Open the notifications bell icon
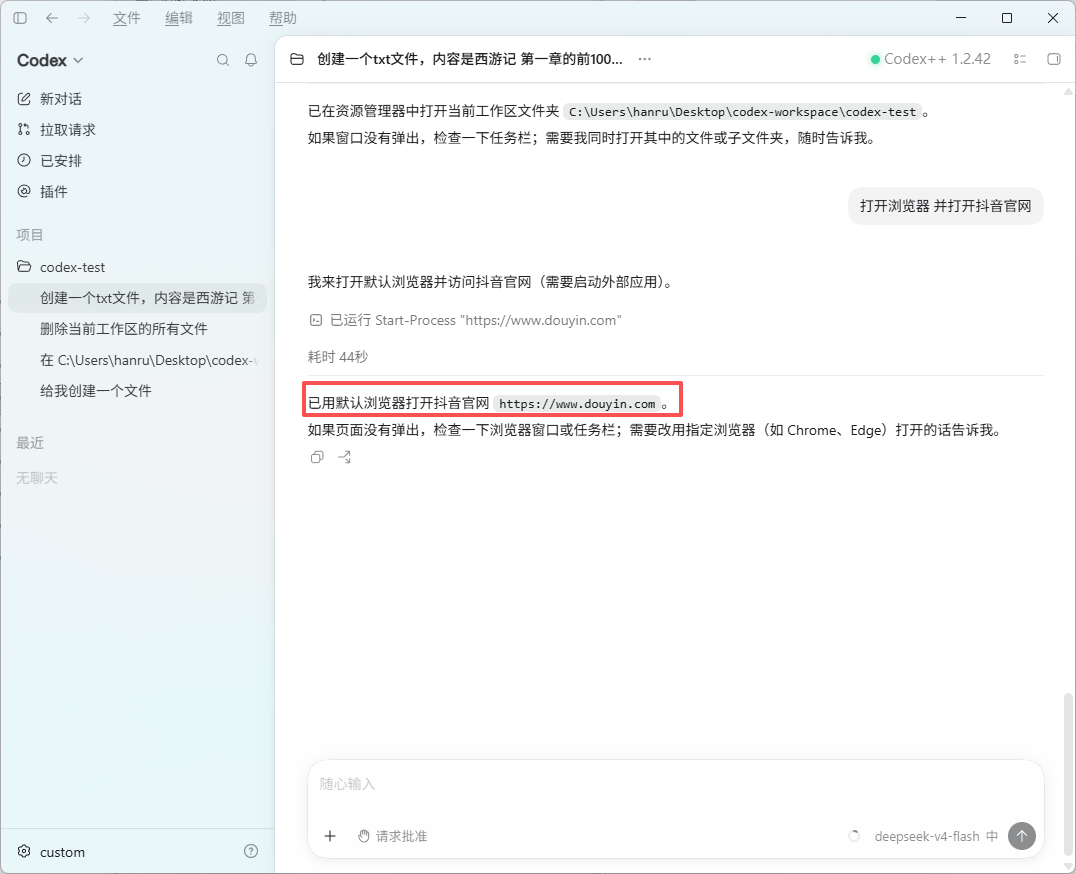Image resolution: width=1076 pixels, height=874 pixels. click(x=251, y=60)
